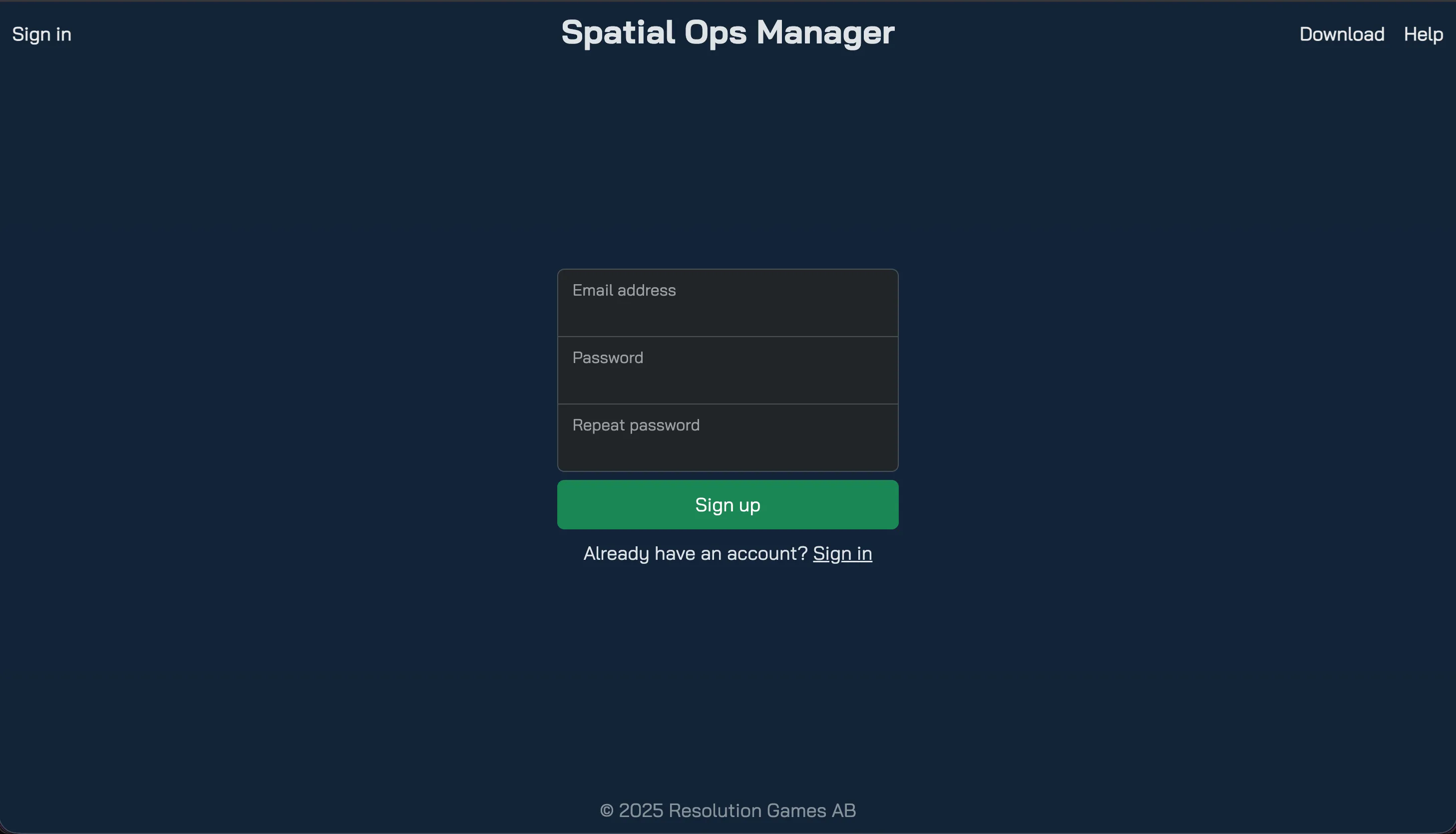Focus the Password field

pos(728,371)
